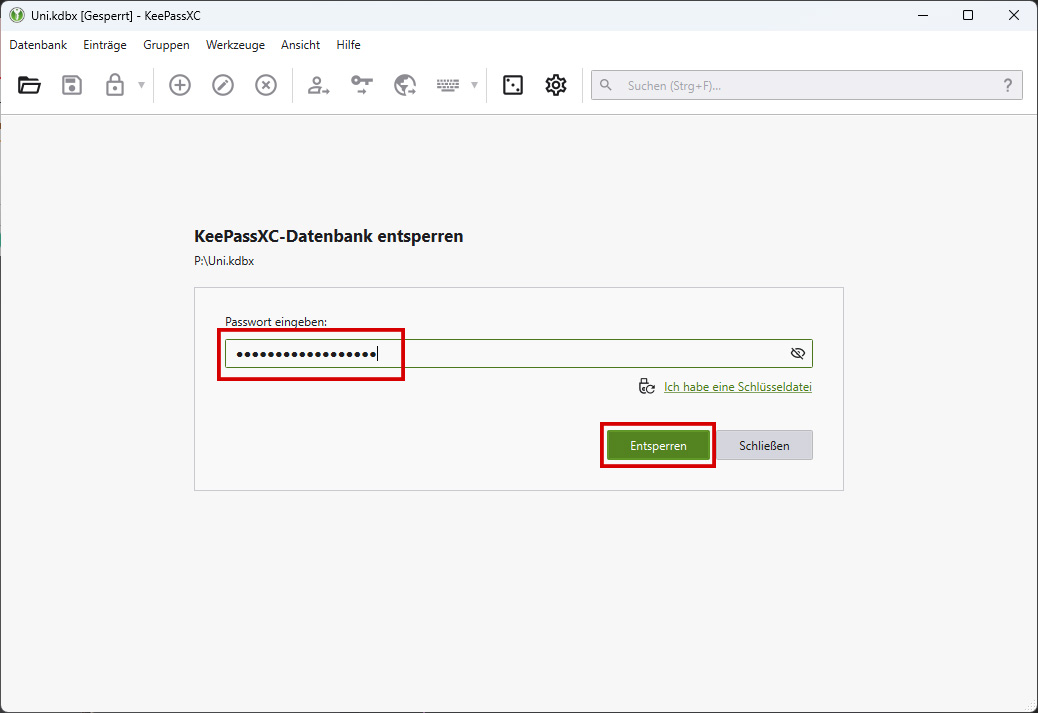Image resolution: width=1038 pixels, height=713 pixels.
Task: Open the Werkzeuge menu
Action: click(235, 45)
